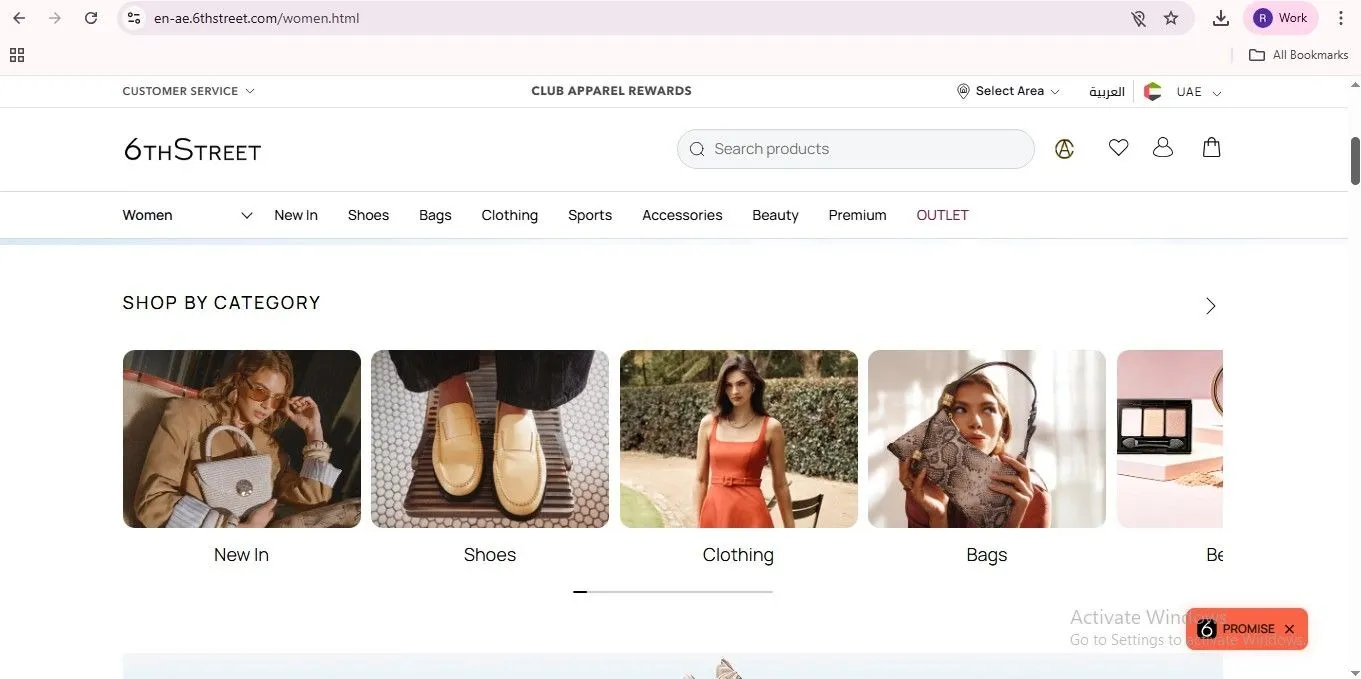The width and height of the screenshot is (1361, 679).
Task: Open Accessories menu item
Action: 682,215
